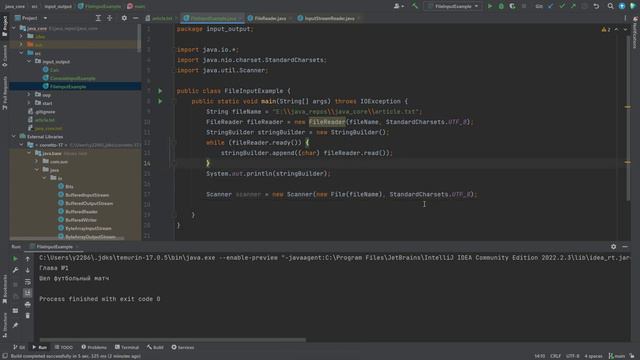Viewport: 640px width, 360px height.
Task: Toggle soft-wrap in the Run console
Action: [x=28, y=281]
